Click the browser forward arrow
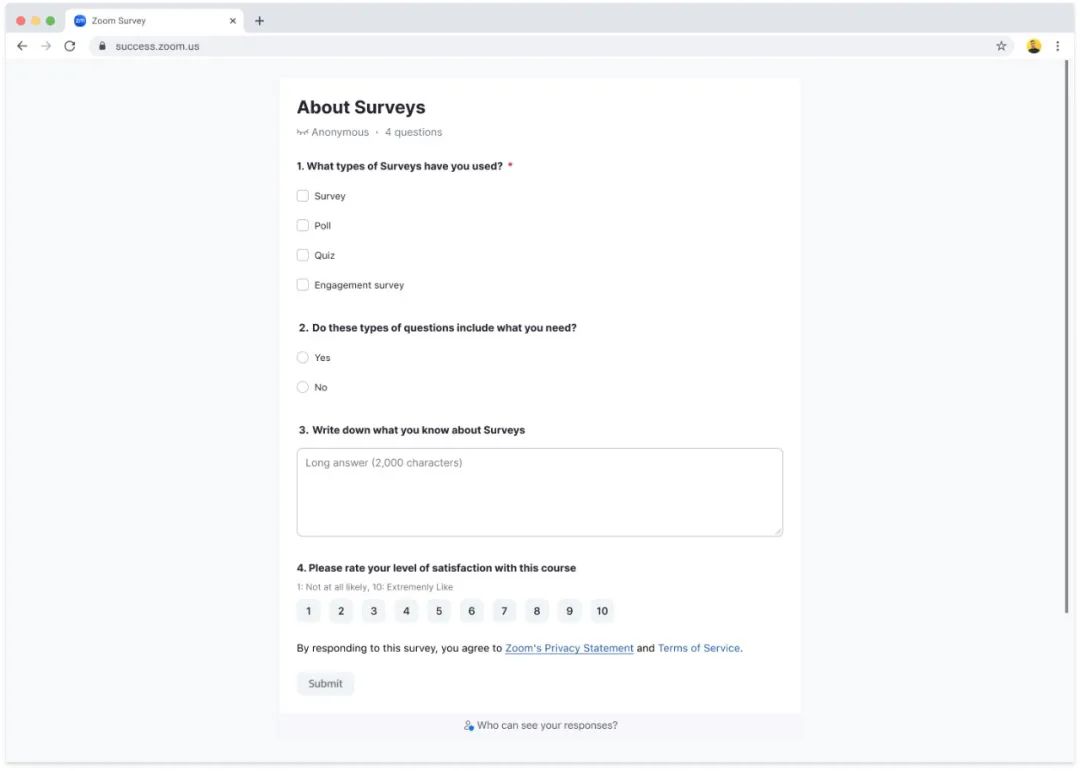This screenshot has height=771, width=1080. click(46, 46)
